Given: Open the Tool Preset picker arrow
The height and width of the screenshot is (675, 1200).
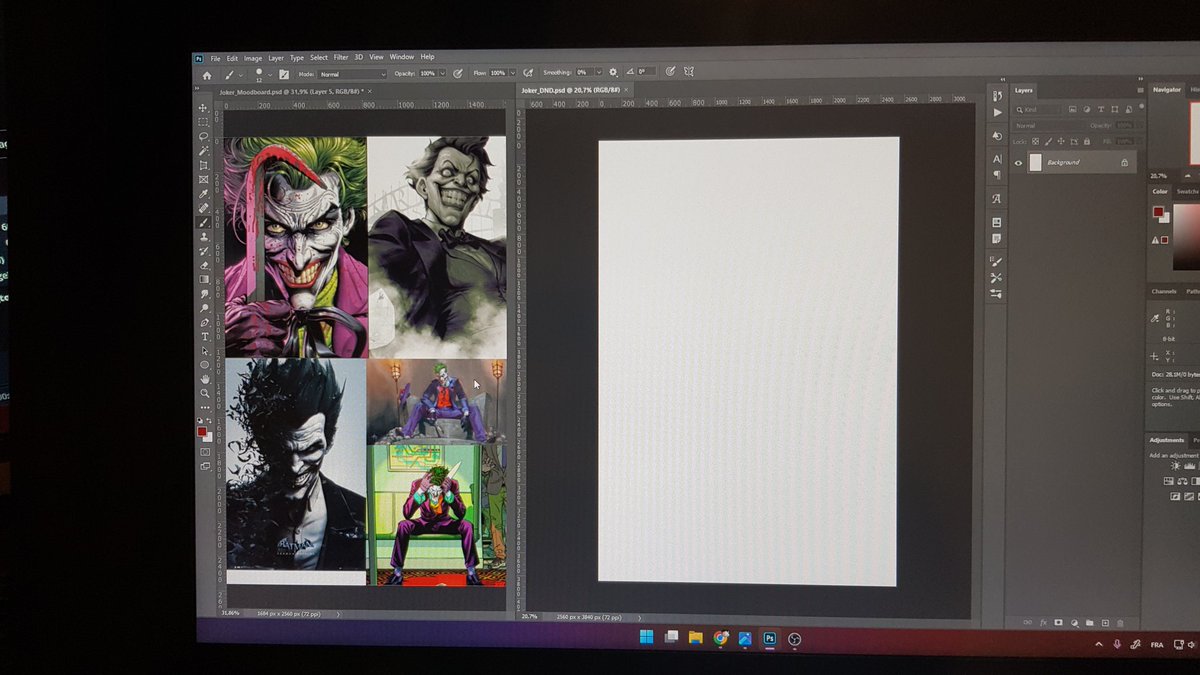Looking at the screenshot, I should (x=241, y=75).
